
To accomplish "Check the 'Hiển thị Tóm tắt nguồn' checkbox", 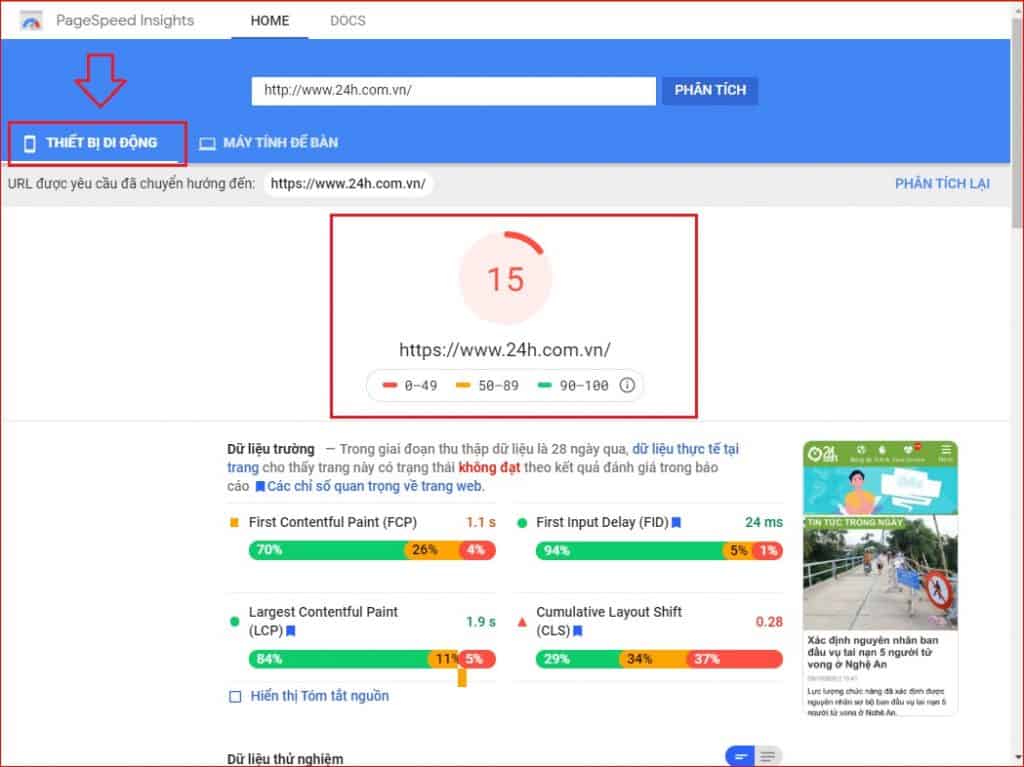I will tap(235, 695).
